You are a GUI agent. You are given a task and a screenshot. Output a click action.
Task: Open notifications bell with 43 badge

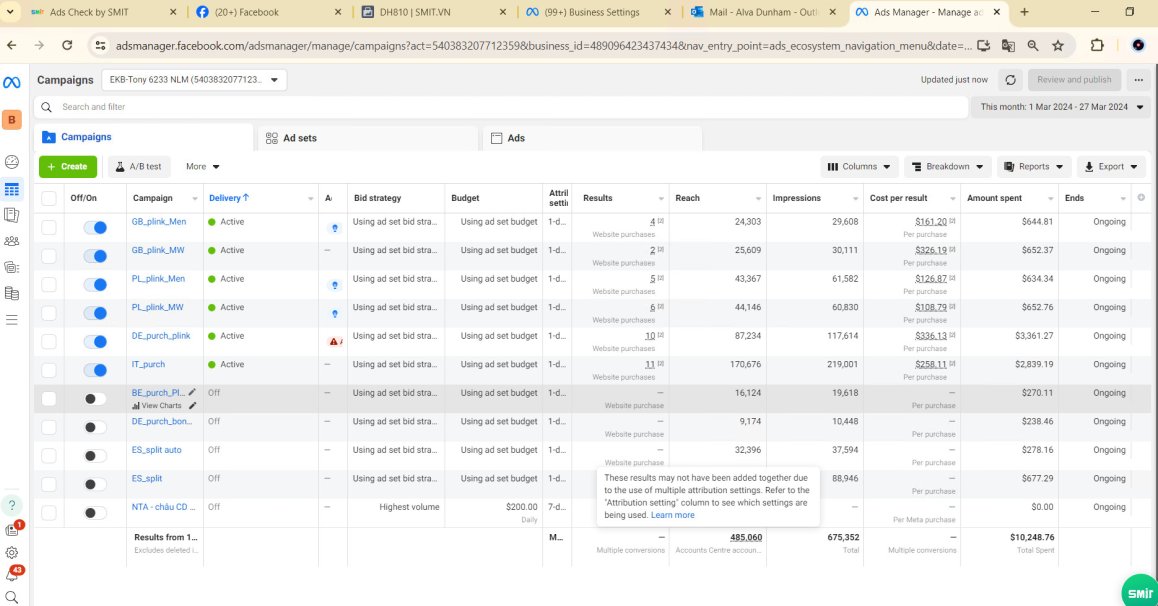(x=13, y=574)
